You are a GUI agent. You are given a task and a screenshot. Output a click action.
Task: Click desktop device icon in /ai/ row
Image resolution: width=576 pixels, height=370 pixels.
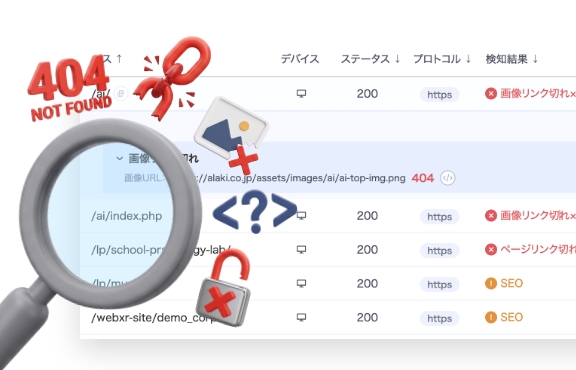click(301, 94)
